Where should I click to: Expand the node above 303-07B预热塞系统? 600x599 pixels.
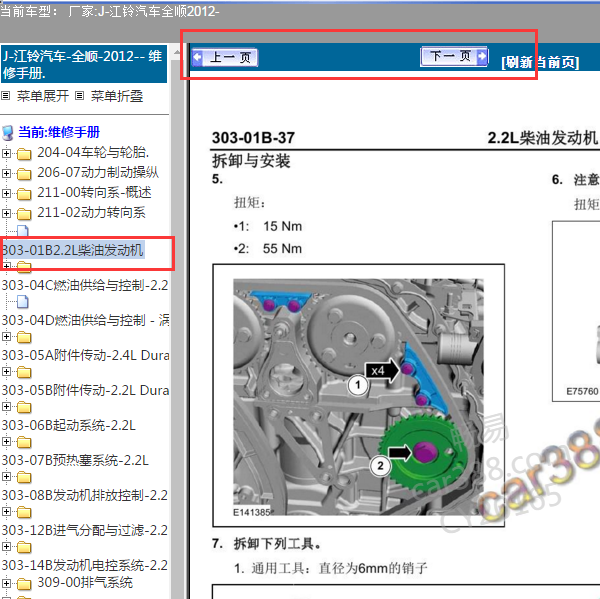coord(6,441)
